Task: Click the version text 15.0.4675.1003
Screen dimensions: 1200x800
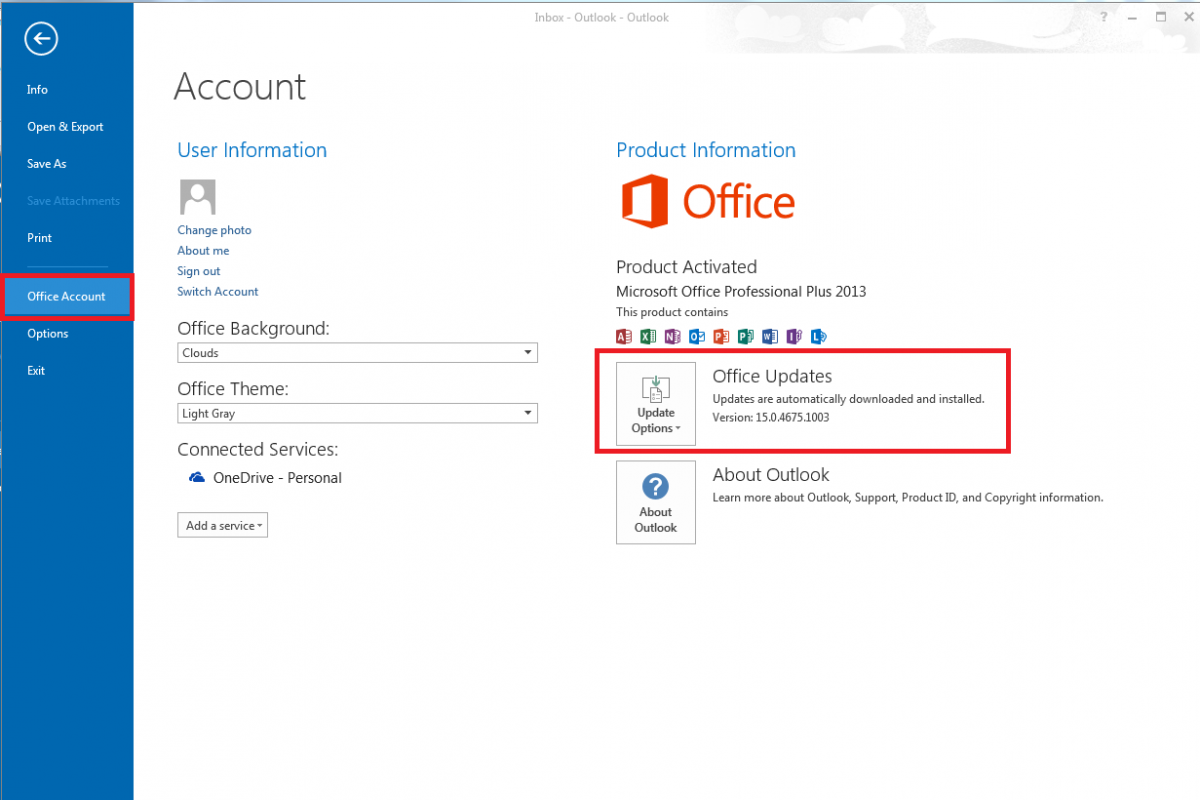Action: (x=792, y=417)
